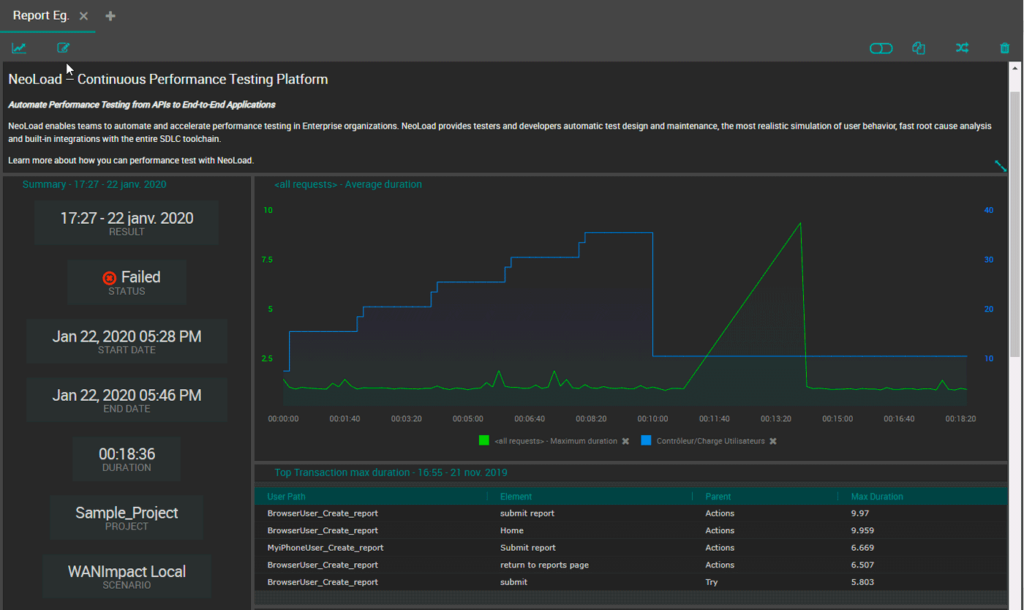Sort by the Element column header
This screenshot has height=610, width=1024.
pos(516,496)
